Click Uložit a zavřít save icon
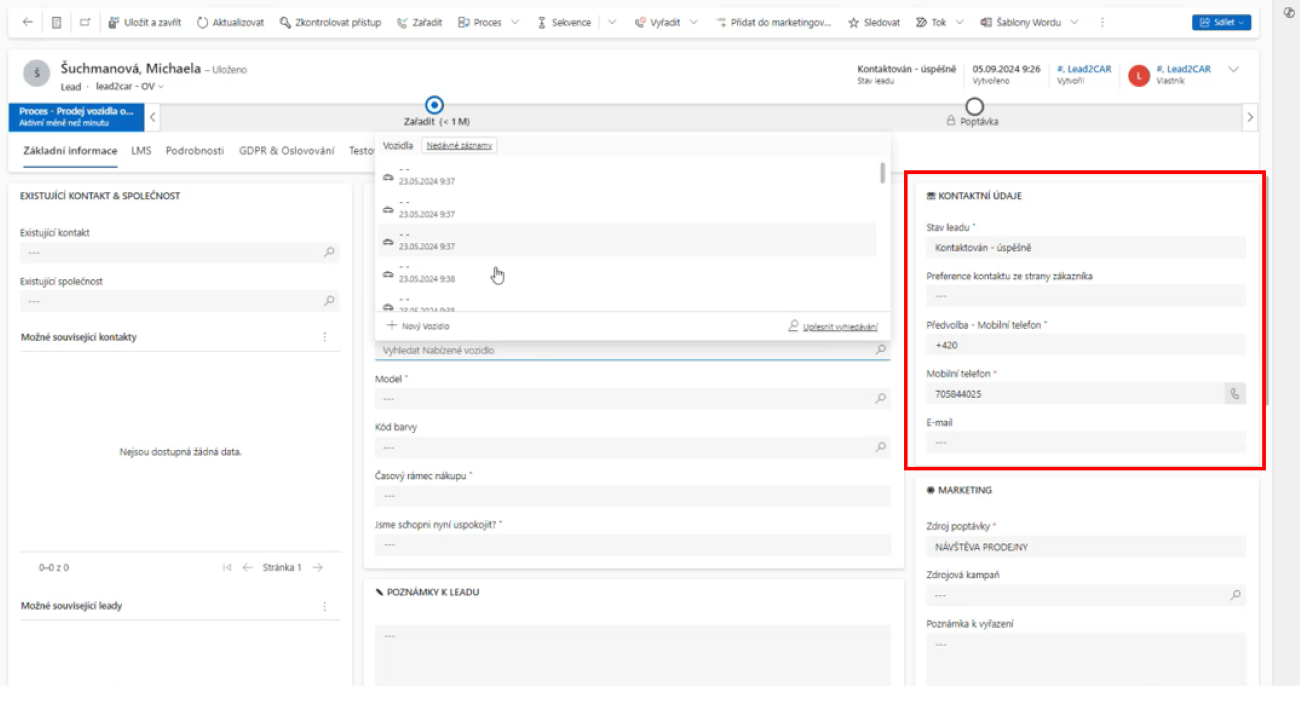 (x=114, y=22)
